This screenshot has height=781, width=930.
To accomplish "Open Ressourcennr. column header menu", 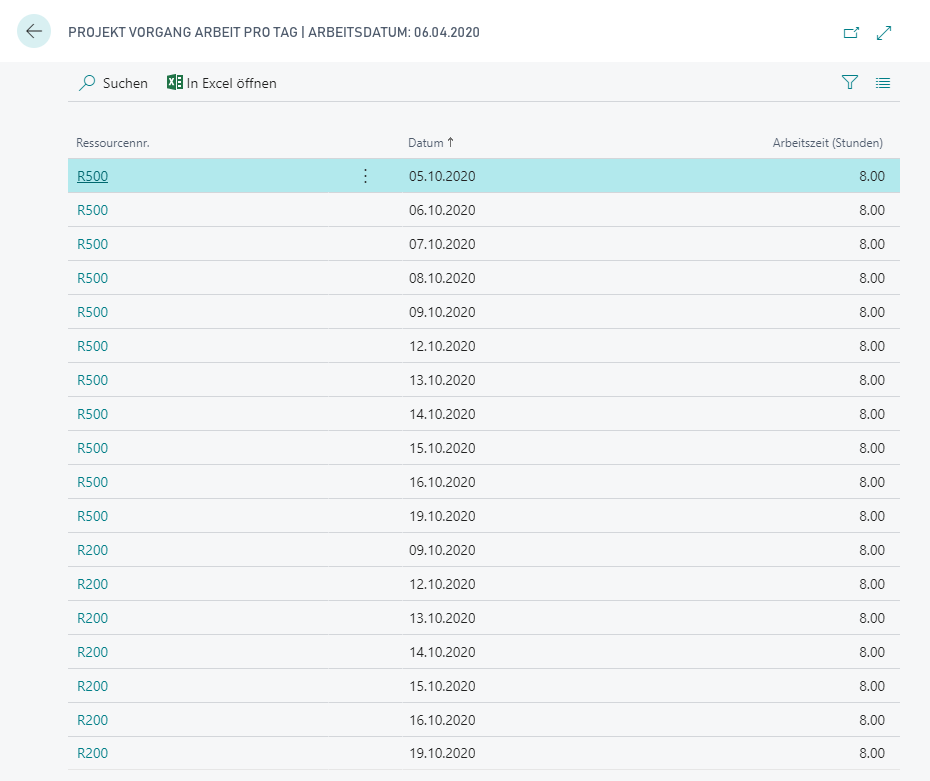I will click(113, 143).
